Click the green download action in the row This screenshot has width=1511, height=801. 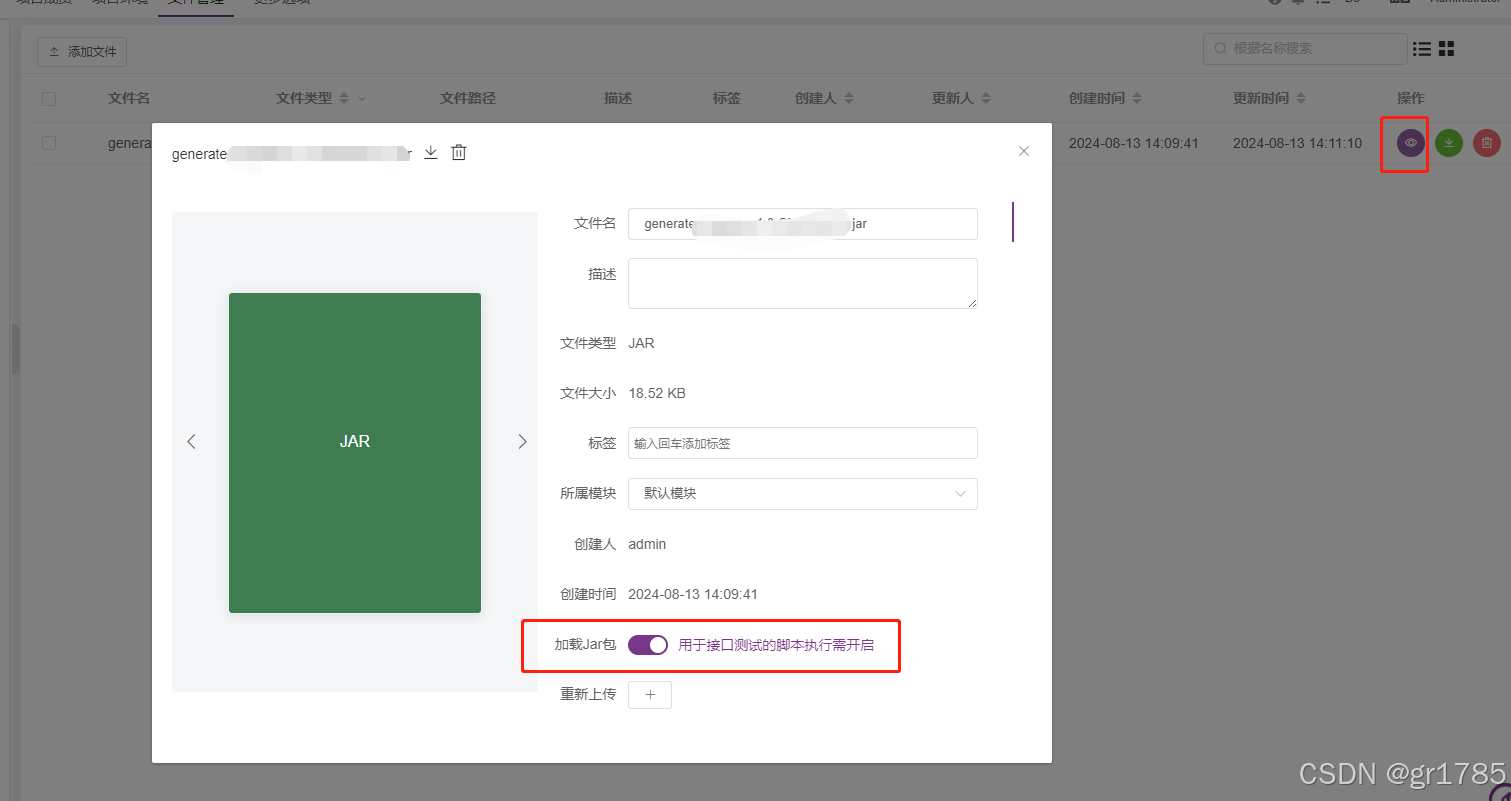coord(1449,143)
